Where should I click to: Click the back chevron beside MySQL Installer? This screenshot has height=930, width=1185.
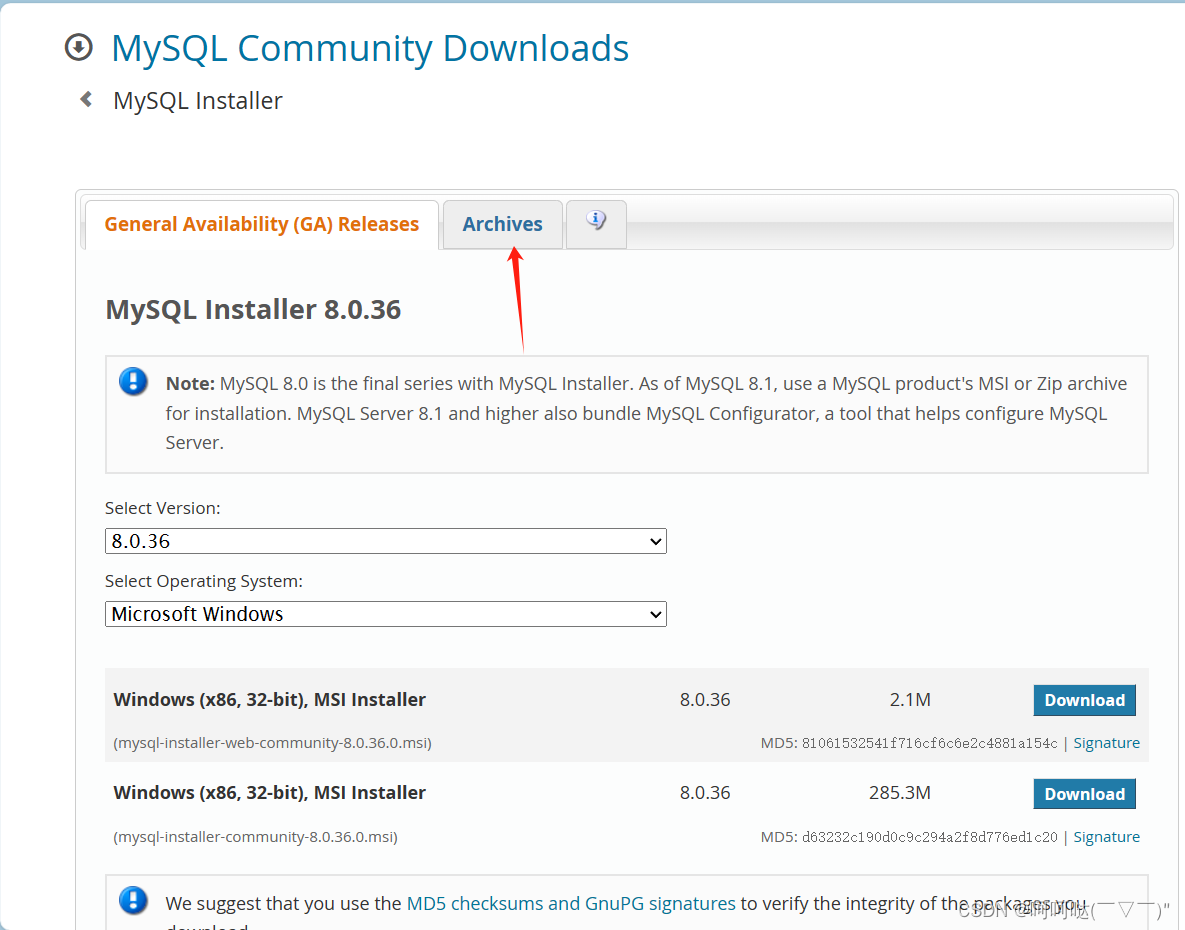pyautogui.click(x=86, y=100)
